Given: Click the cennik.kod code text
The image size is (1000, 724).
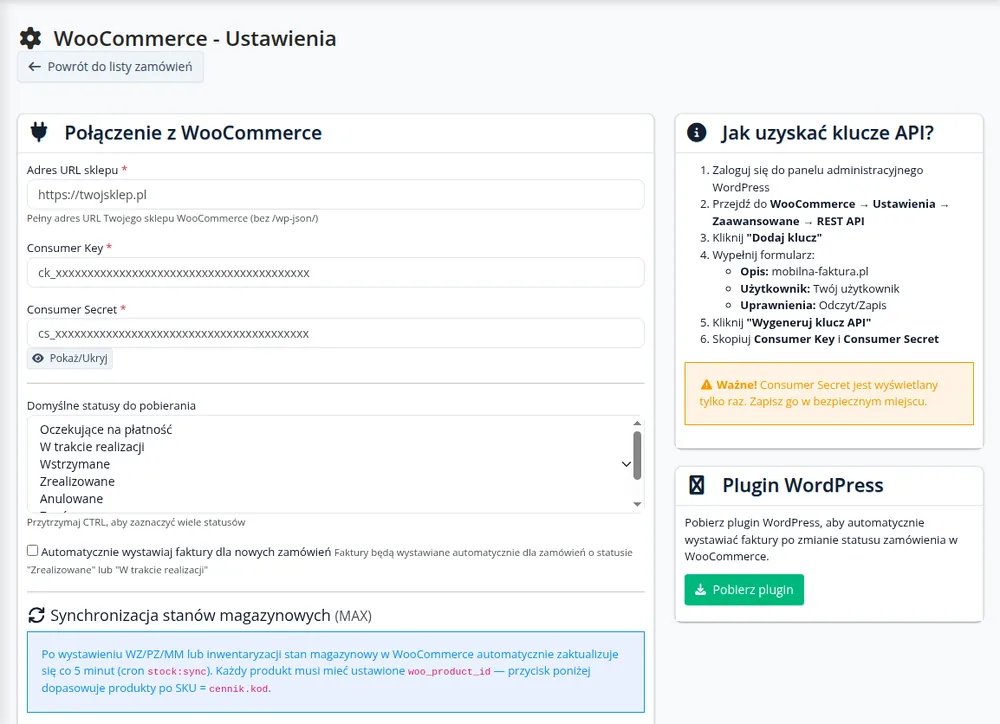Looking at the screenshot, I should 239,688.
